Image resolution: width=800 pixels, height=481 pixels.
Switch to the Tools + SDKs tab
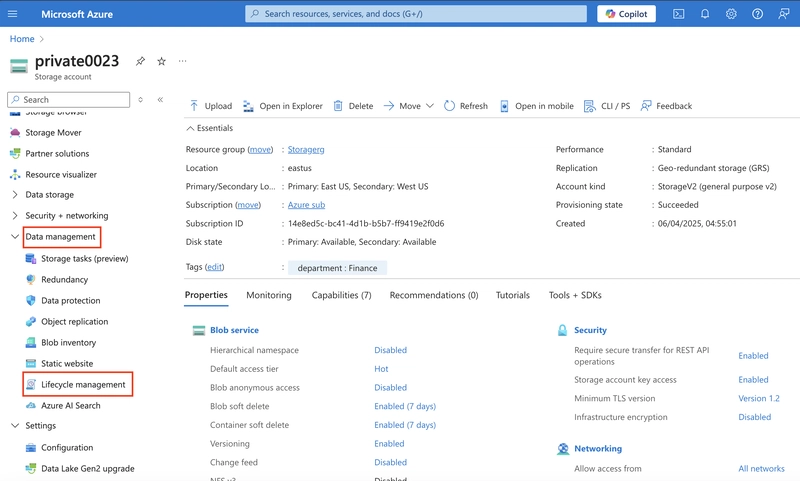575,295
